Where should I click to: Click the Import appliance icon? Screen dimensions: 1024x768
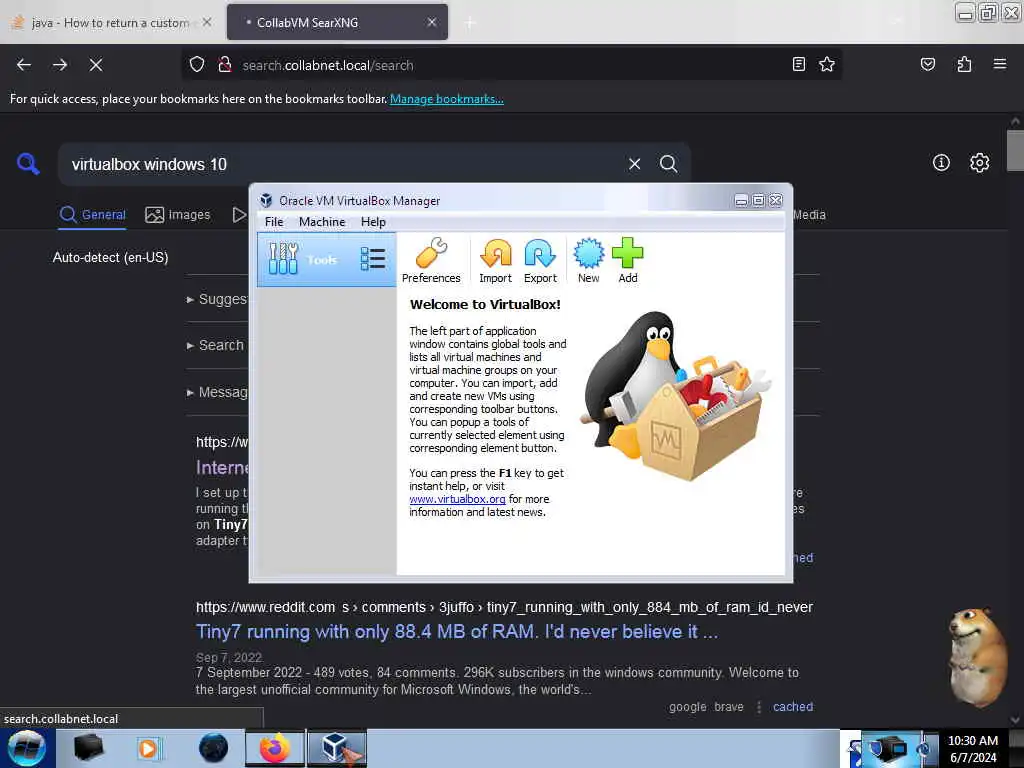[496, 261]
